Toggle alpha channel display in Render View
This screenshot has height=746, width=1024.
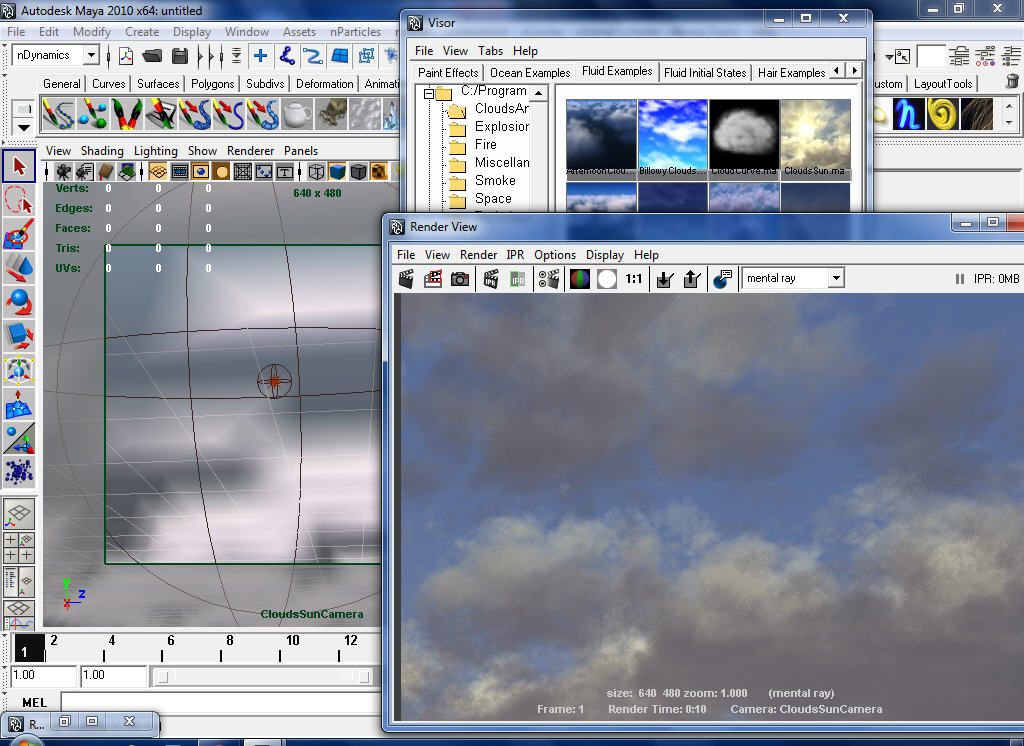[x=607, y=280]
